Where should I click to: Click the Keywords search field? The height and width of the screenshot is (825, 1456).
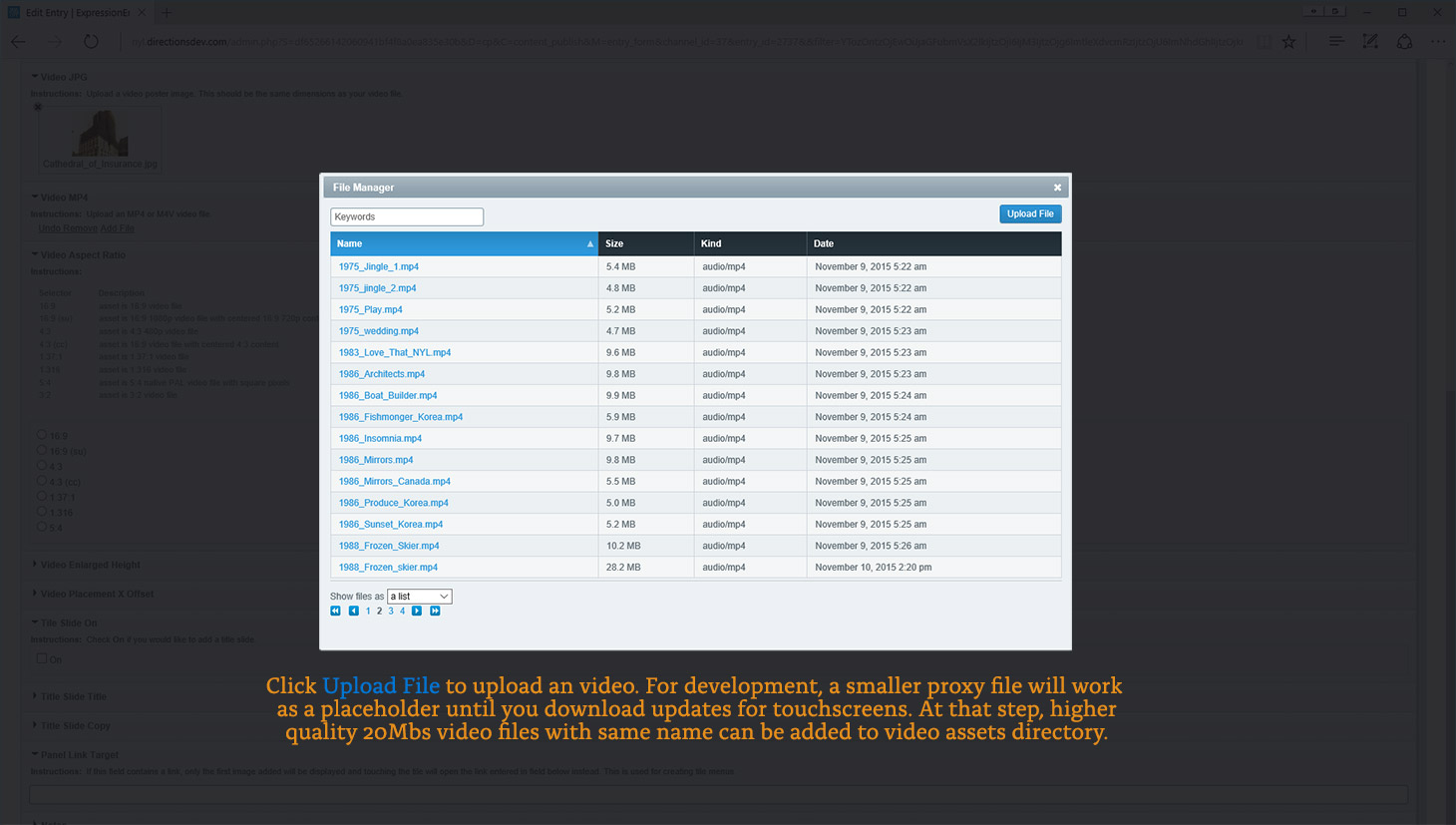coord(407,216)
